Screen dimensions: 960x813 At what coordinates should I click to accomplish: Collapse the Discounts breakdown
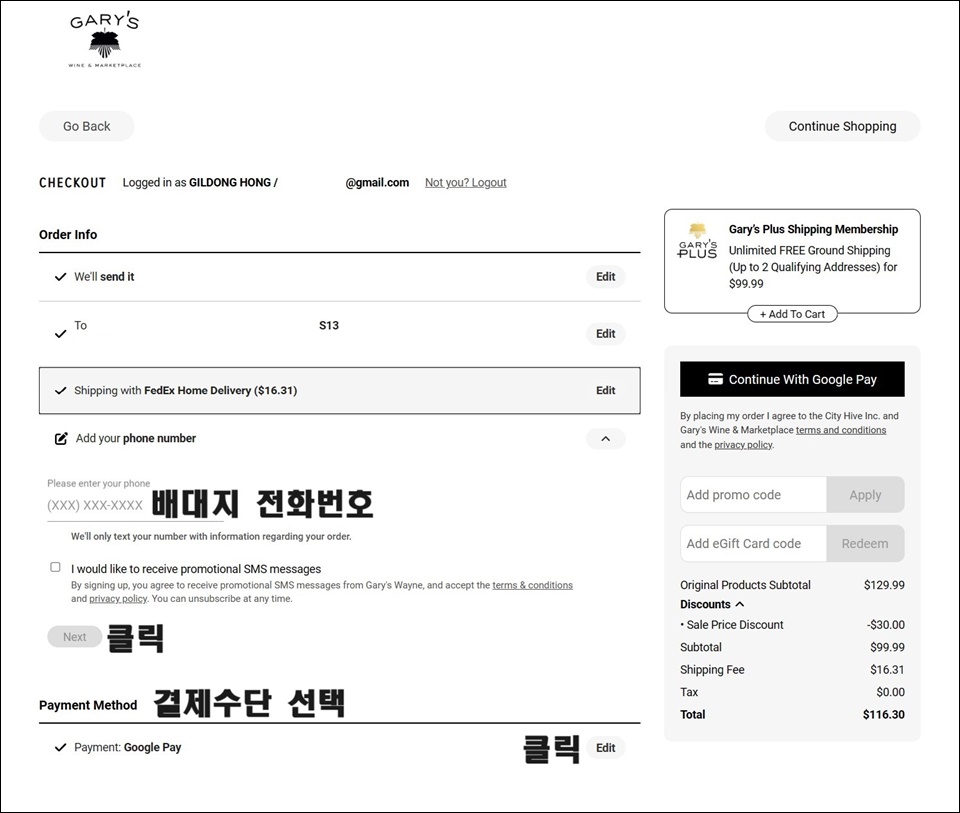pos(740,604)
